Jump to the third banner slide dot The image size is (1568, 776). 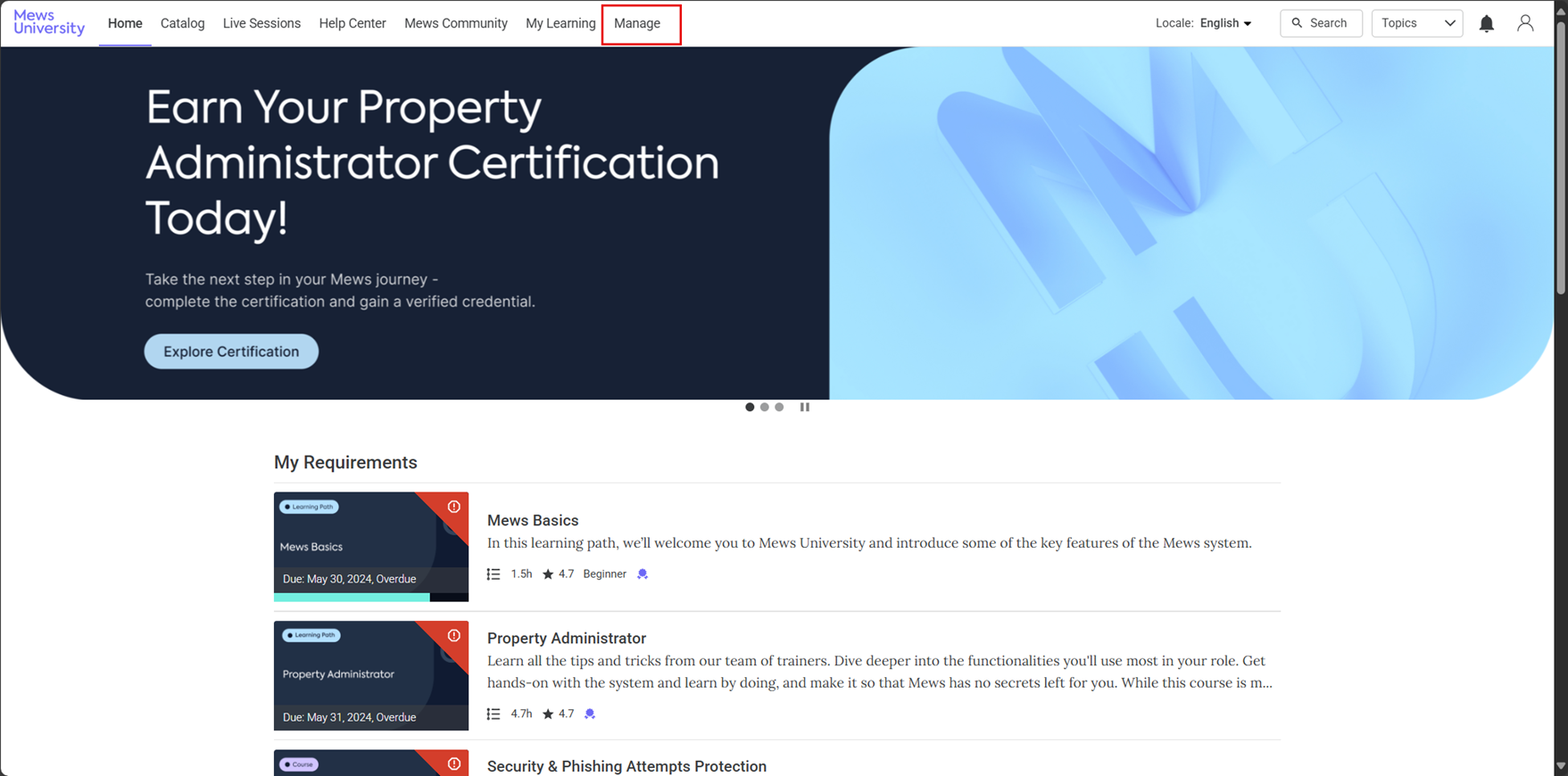[x=779, y=407]
